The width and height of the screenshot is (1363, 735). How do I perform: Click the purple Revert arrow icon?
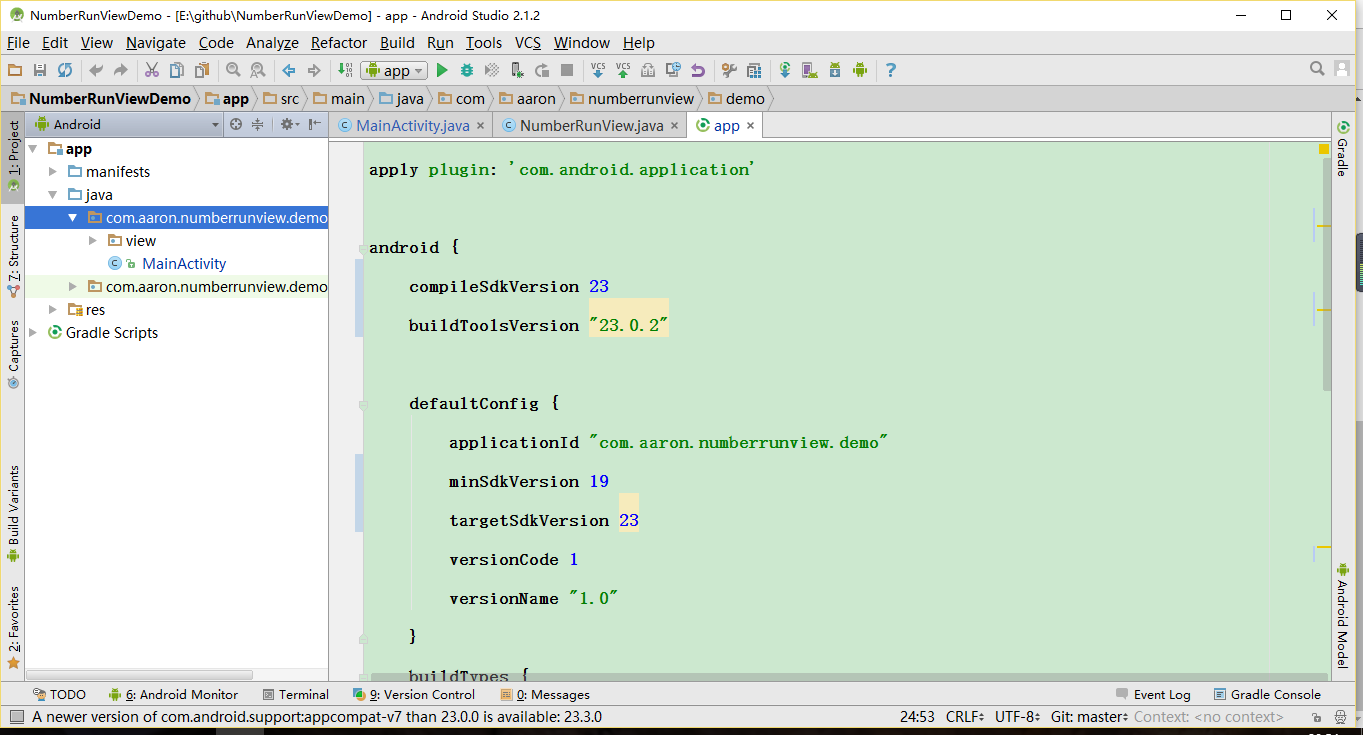[698, 70]
